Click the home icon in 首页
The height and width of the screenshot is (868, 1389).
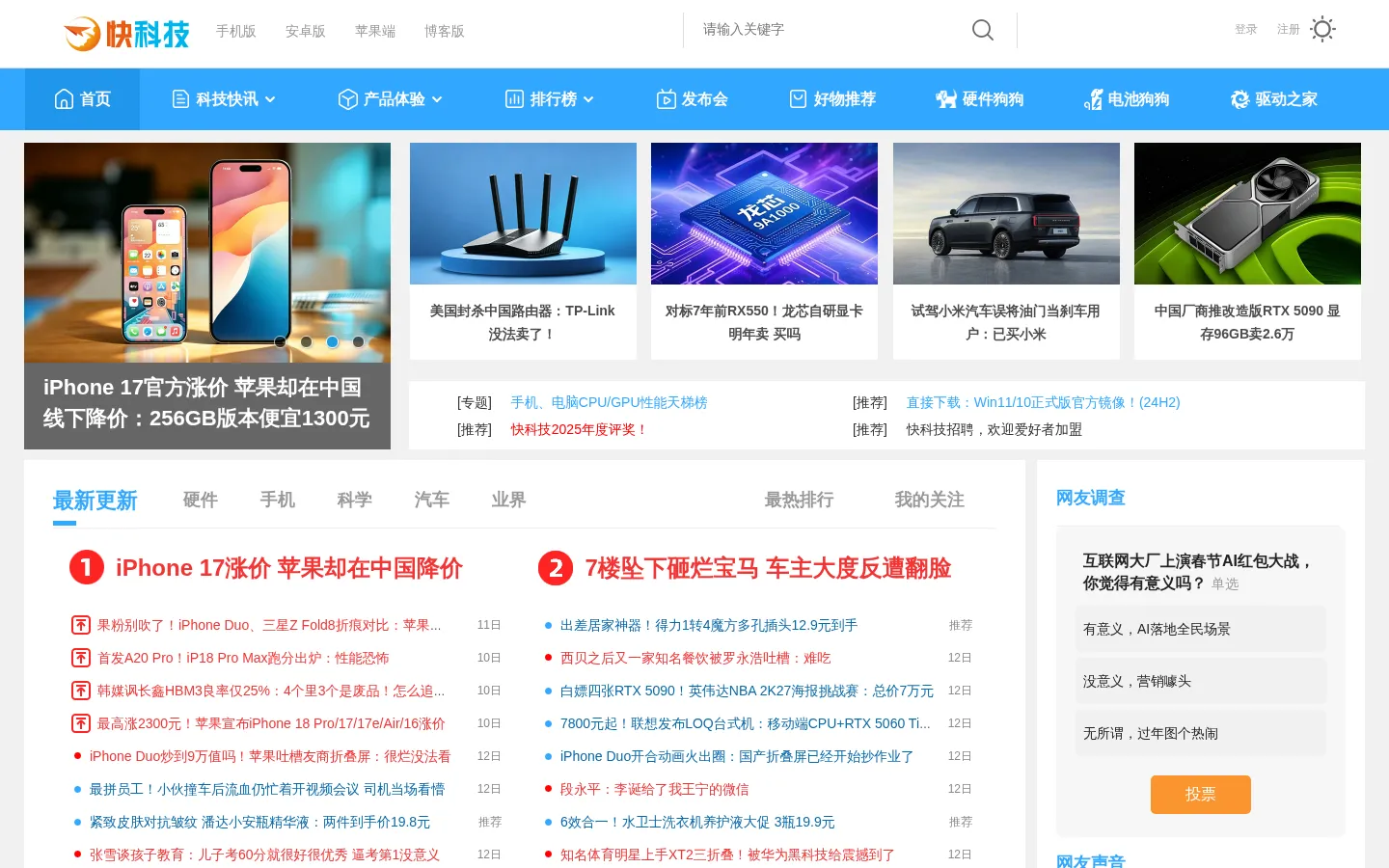pyautogui.click(x=64, y=99)
